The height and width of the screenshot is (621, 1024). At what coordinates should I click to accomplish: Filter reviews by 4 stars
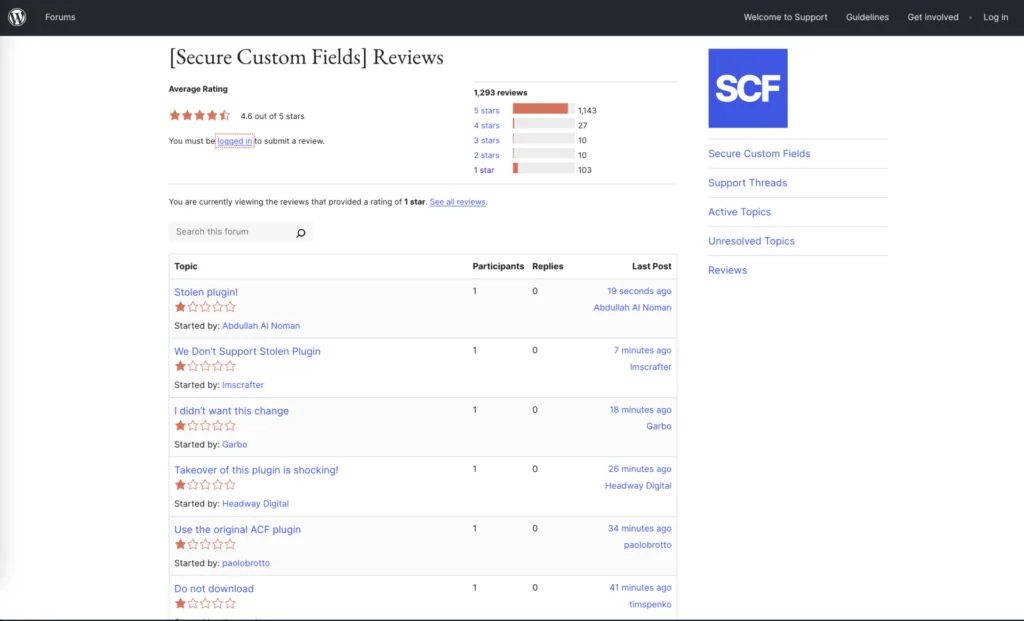click(x=487, y=125)
